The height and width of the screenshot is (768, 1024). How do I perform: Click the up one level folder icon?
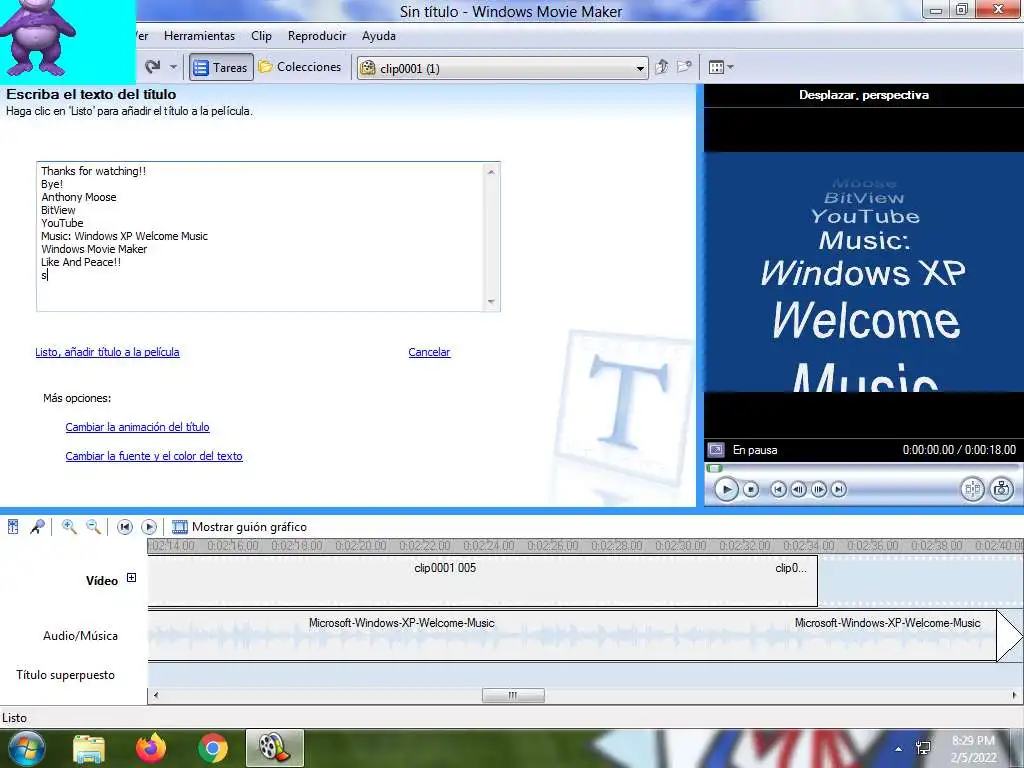[661, 67]
